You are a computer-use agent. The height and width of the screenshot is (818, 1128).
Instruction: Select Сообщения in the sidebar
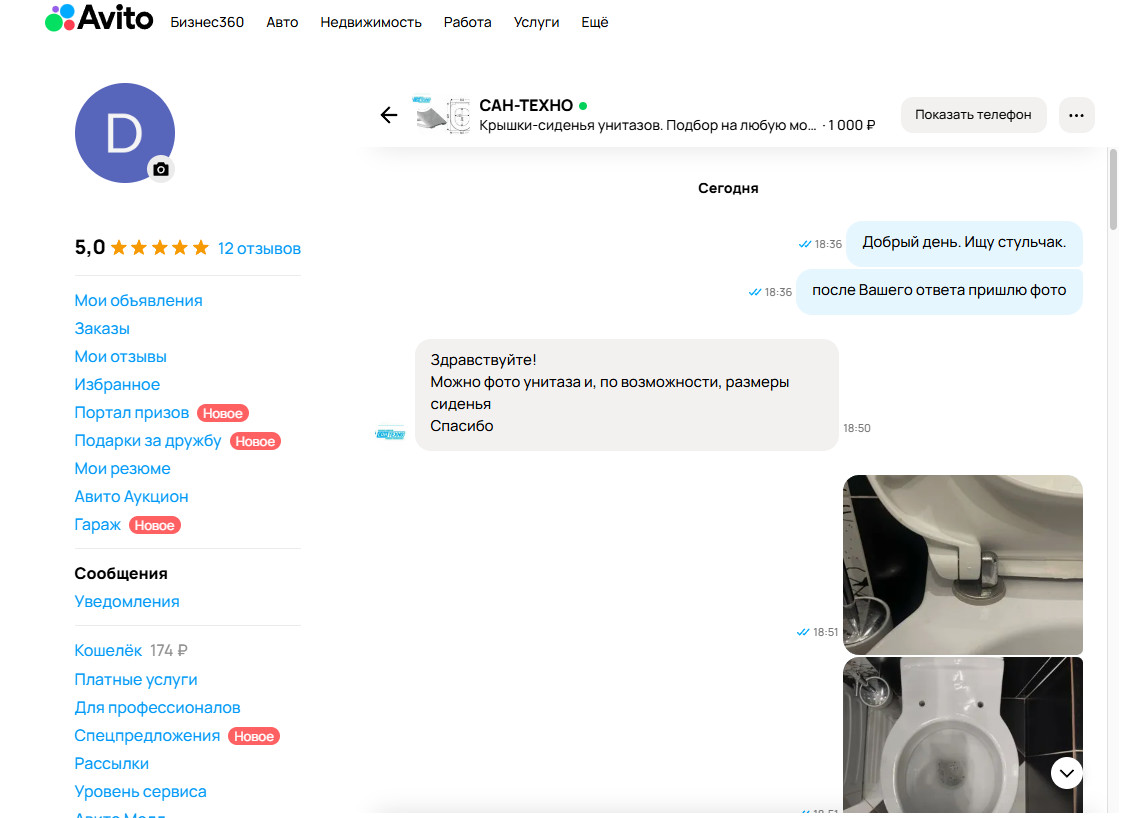[x=121, y=573]
